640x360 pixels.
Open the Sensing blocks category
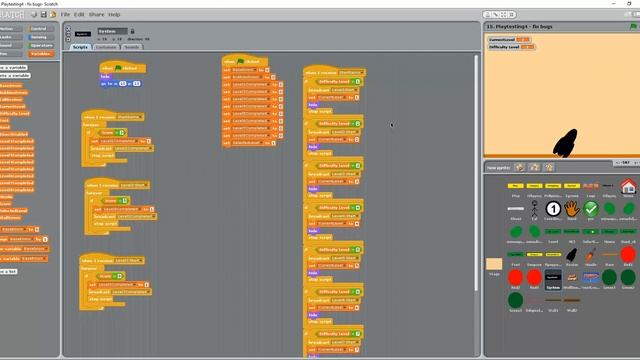[x=41, y=37]
